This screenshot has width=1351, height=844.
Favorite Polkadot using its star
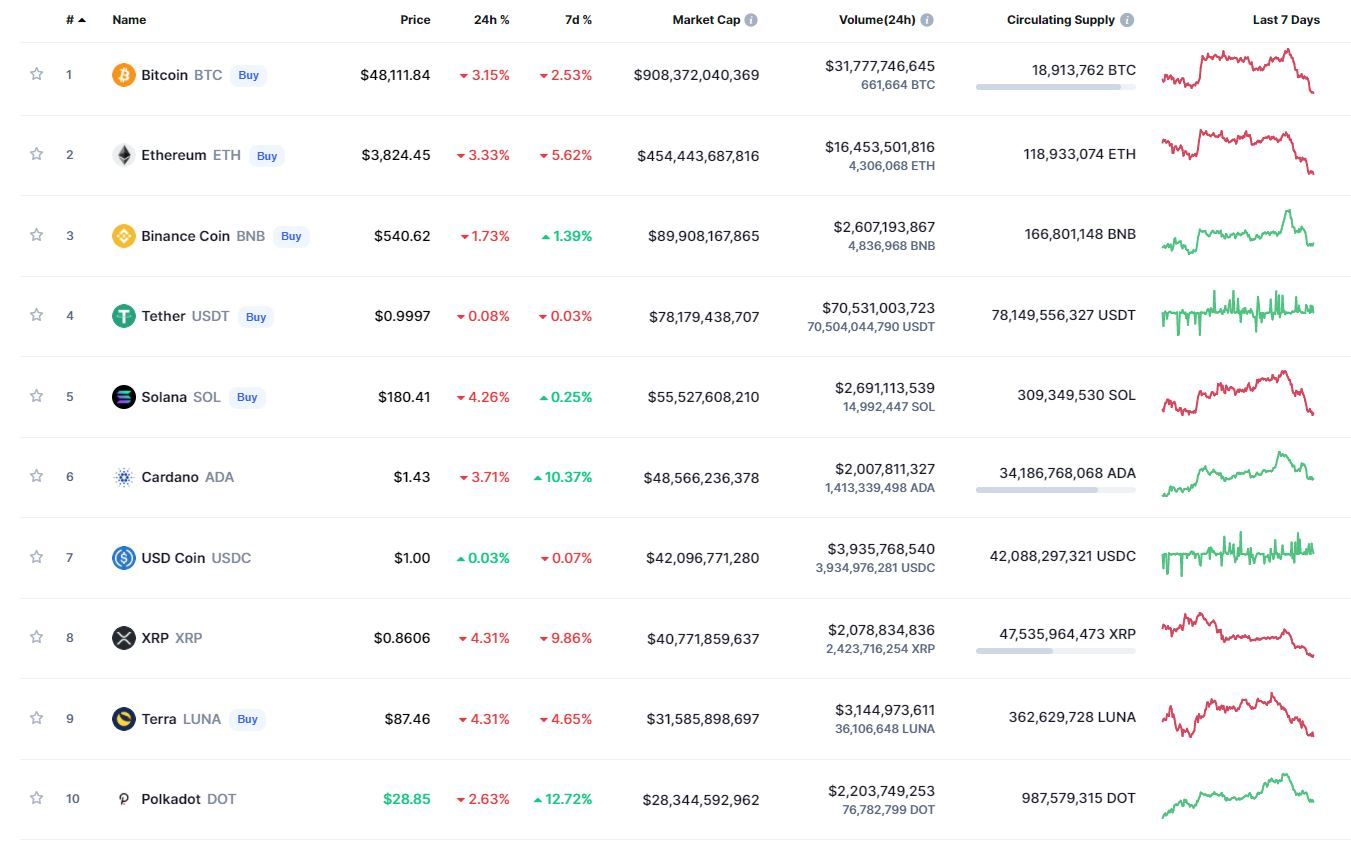(37, 798)
